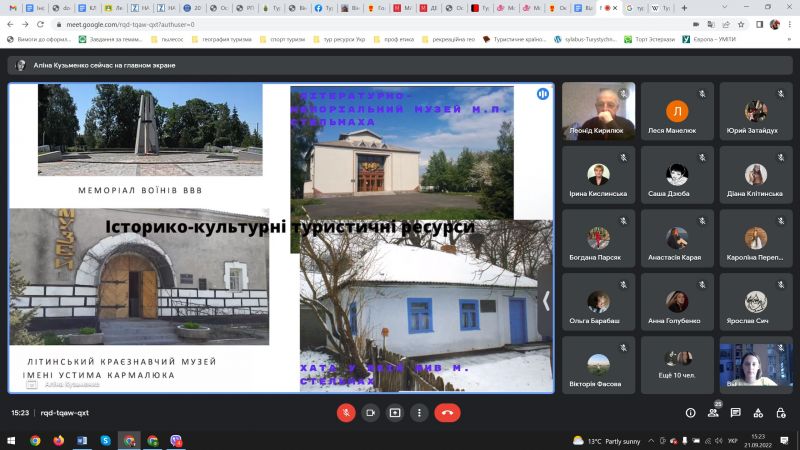Go forward in browser
Viewport: 800px width, 450px height.
25,24
